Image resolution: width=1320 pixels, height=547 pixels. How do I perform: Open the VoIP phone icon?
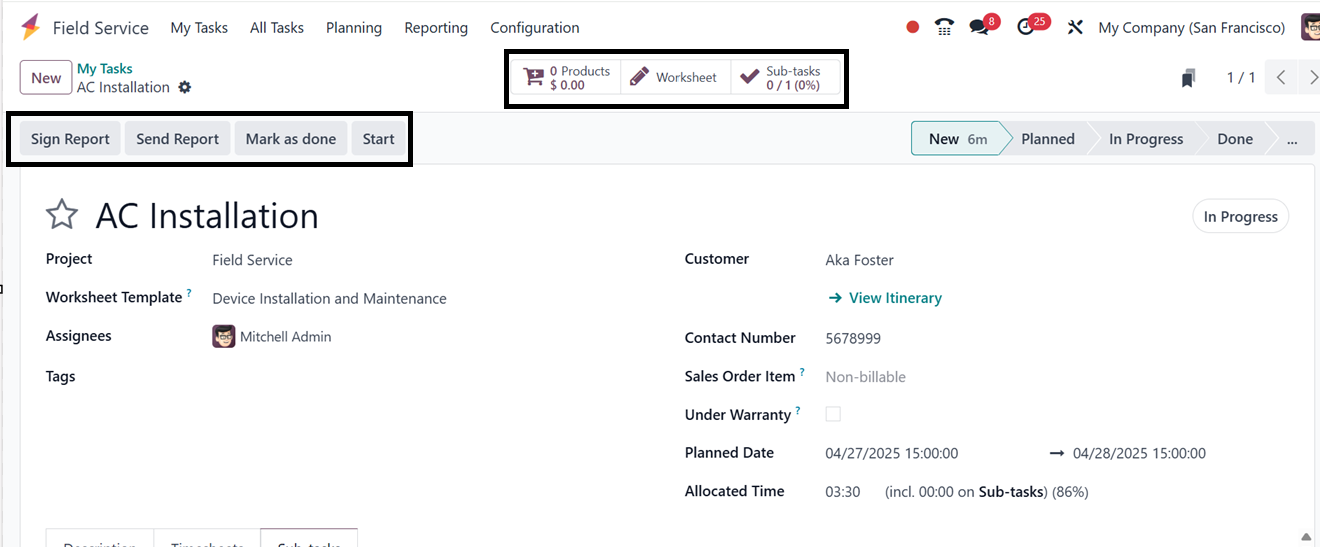(x=944, y=28)
